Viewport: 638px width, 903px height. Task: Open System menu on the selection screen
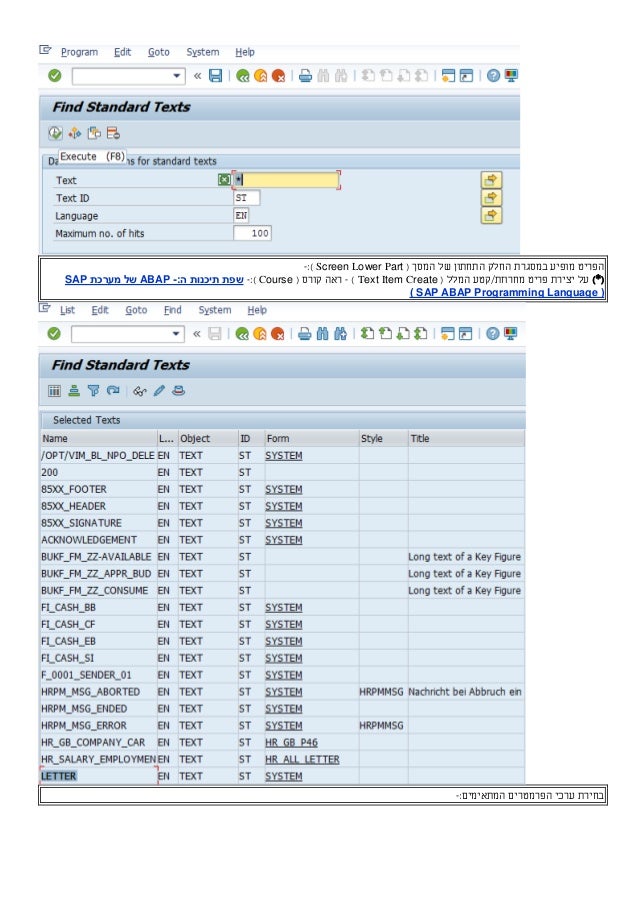[x=203, y=52]
